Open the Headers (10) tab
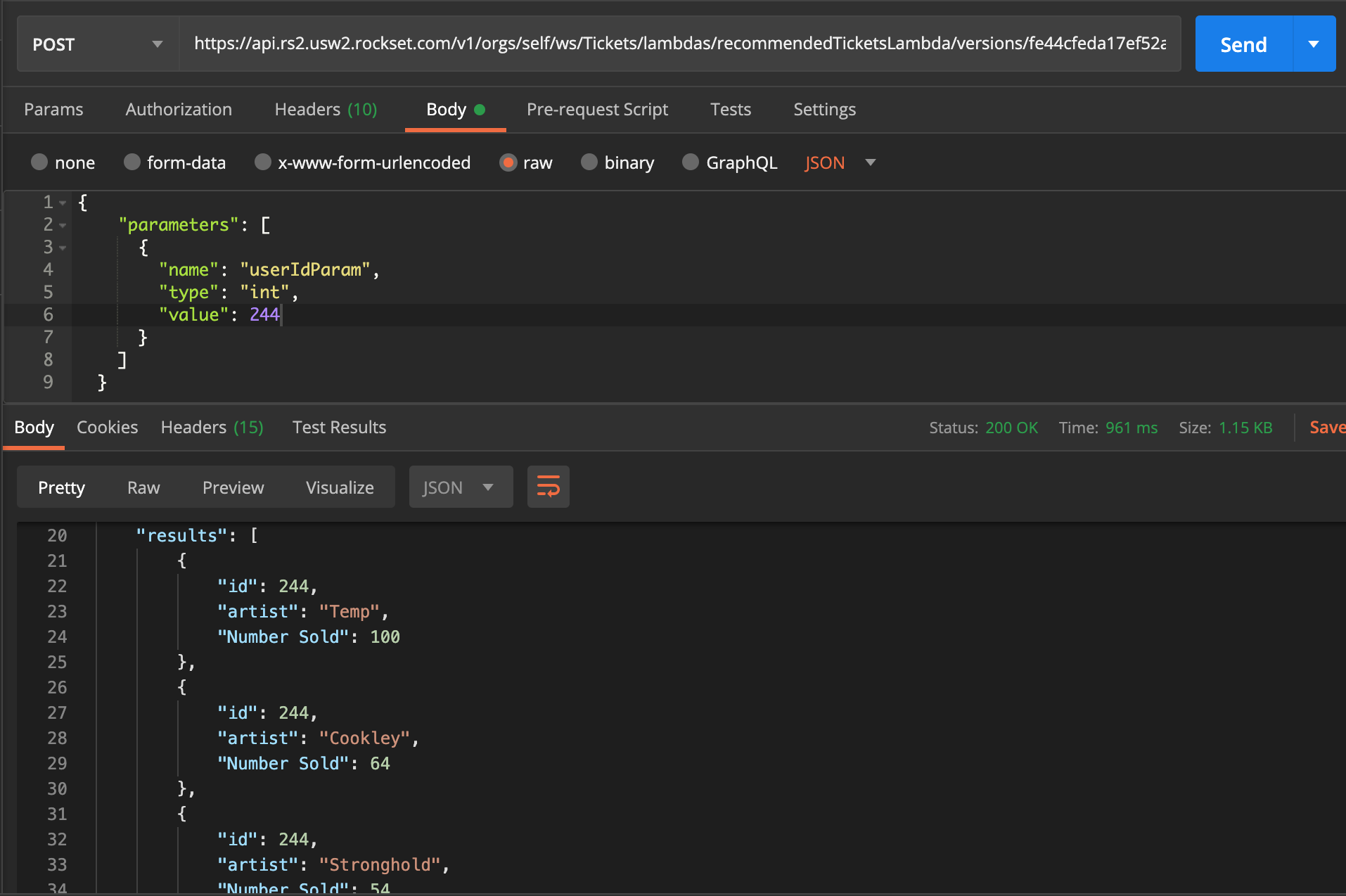Viewport: 1346px width, 896px height. pos(326,110)
